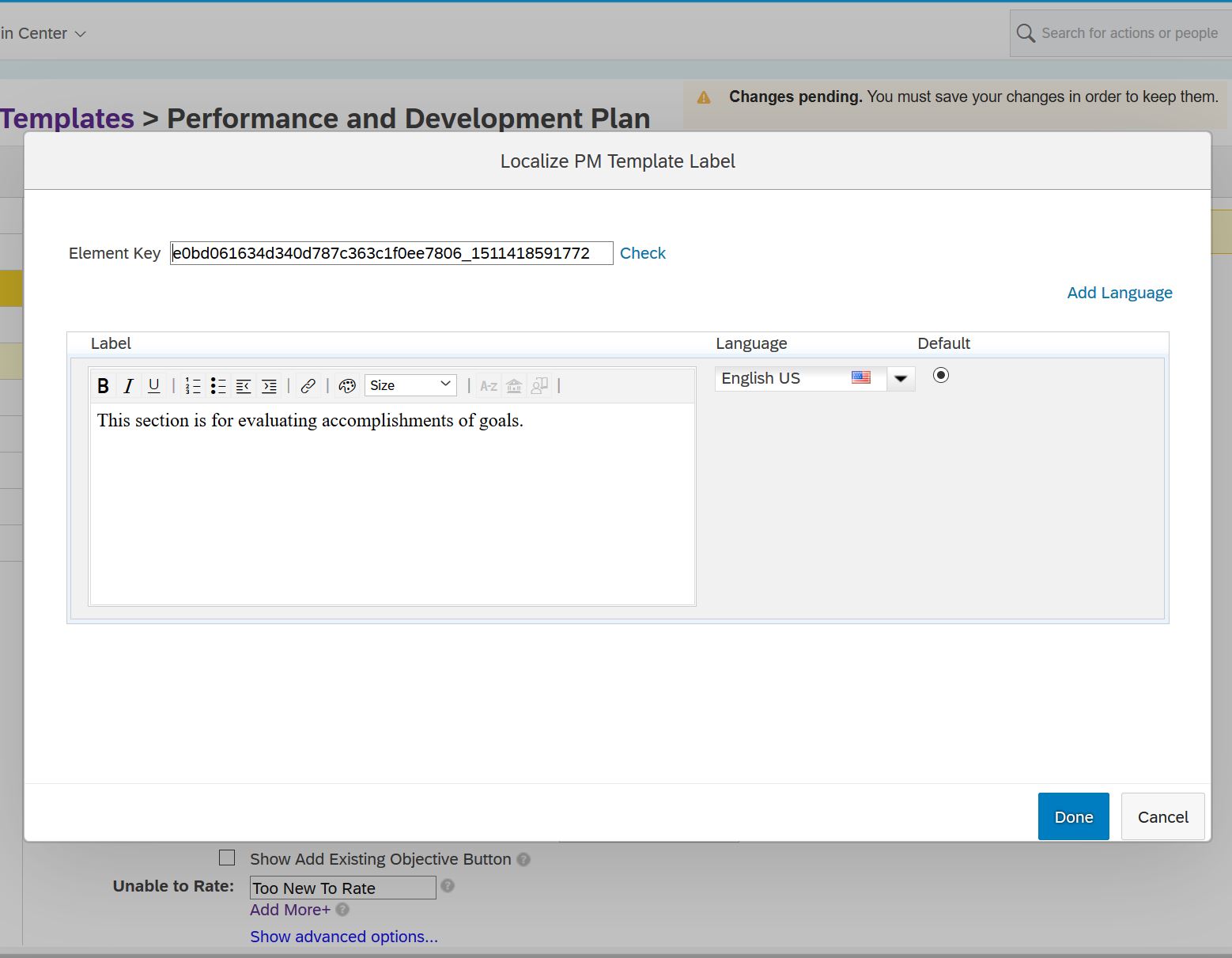Image resolution: width=1232 pixels, height=958 pixels.
Task: Click help icon next to Add More+
Action: (342, 910)
